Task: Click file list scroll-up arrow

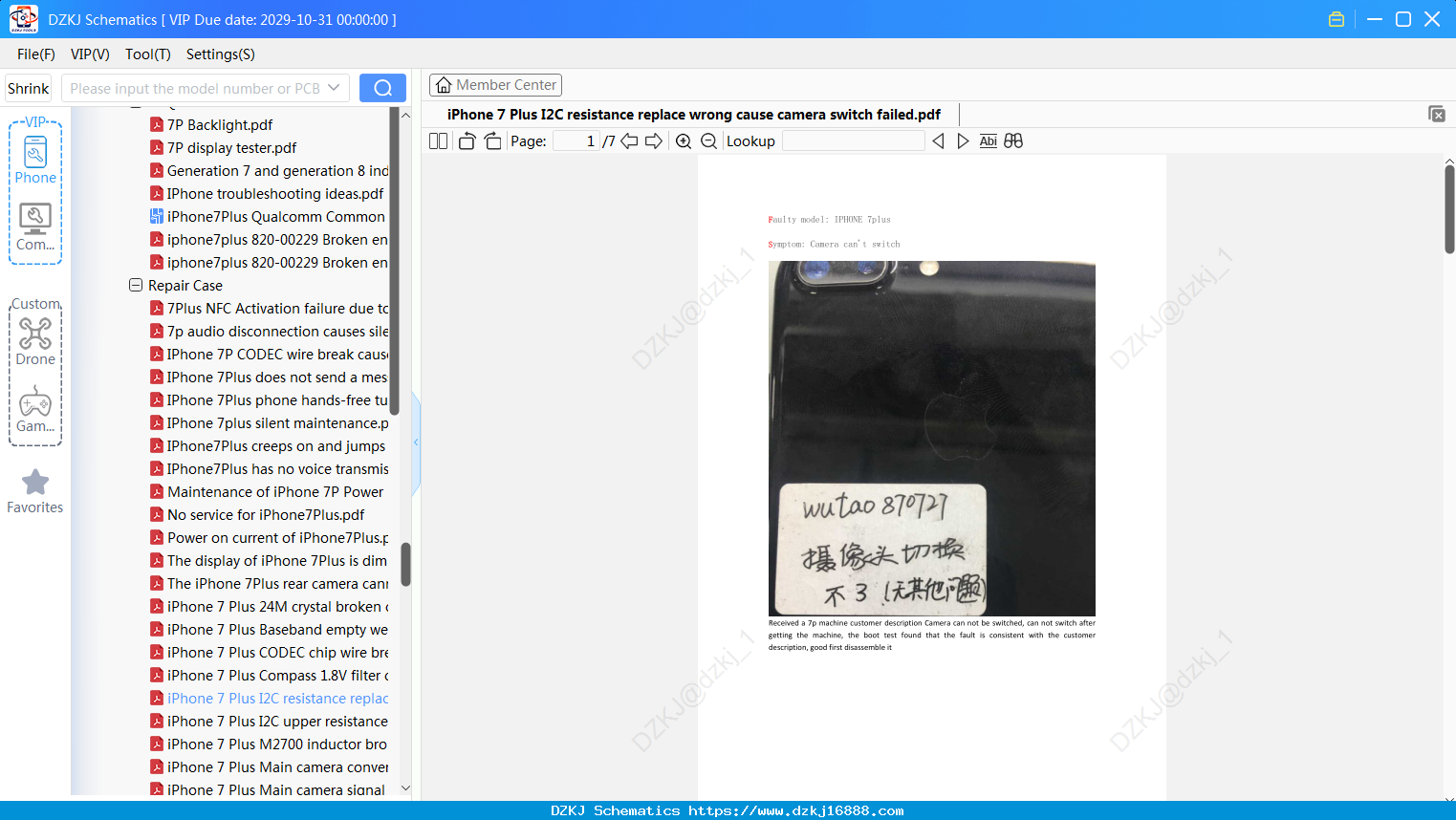Action: coord(405,115)
